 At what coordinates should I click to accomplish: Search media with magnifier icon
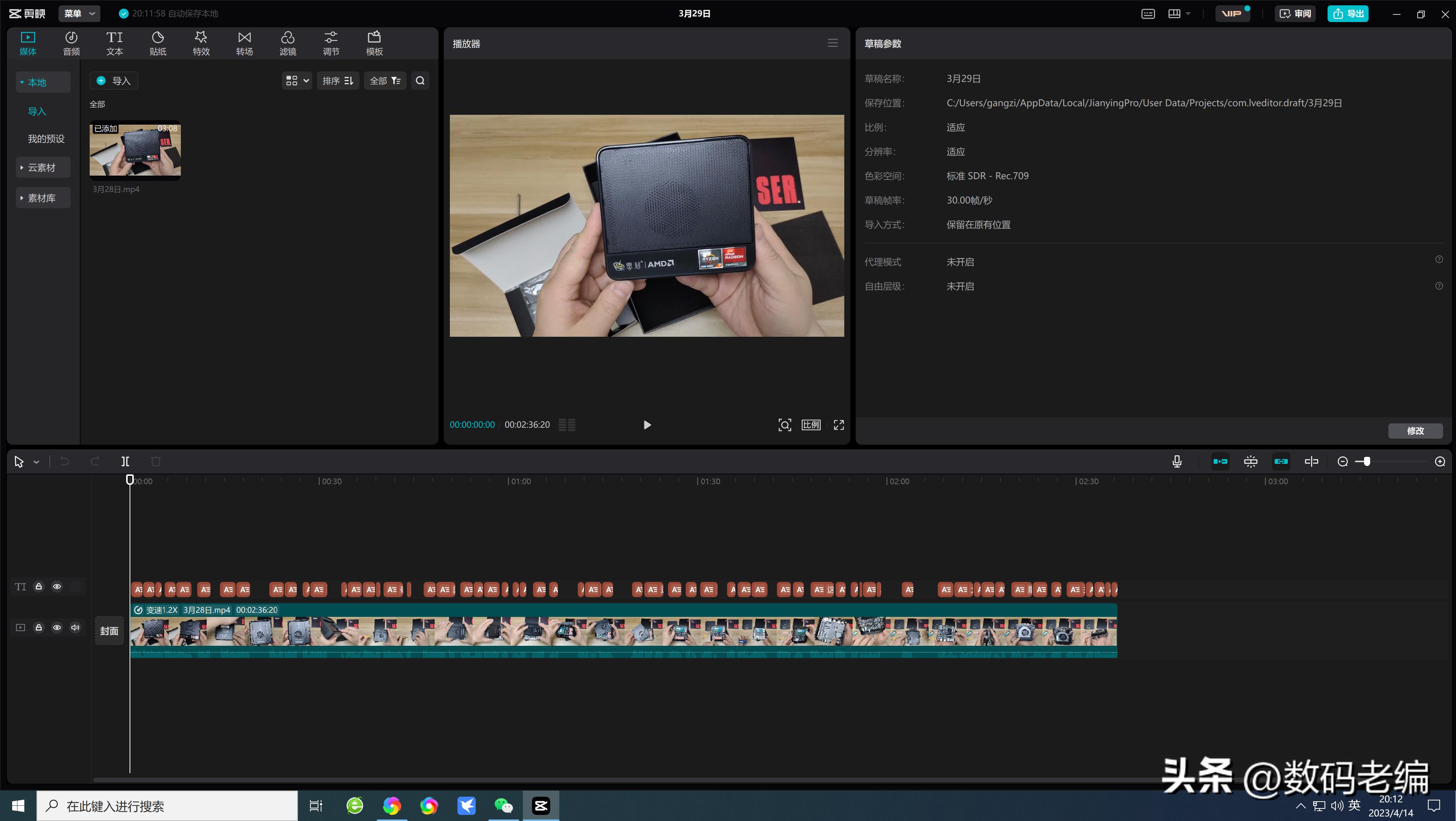[420, 81]
